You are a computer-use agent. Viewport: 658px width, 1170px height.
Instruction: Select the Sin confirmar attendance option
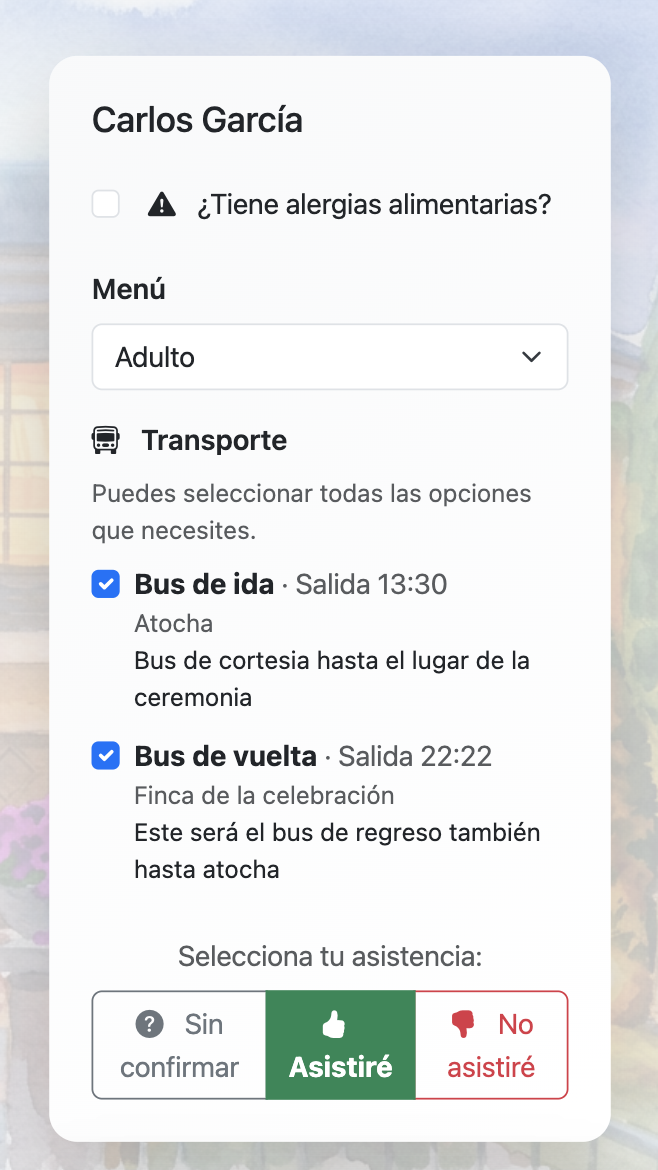(x=178, y=1045)
